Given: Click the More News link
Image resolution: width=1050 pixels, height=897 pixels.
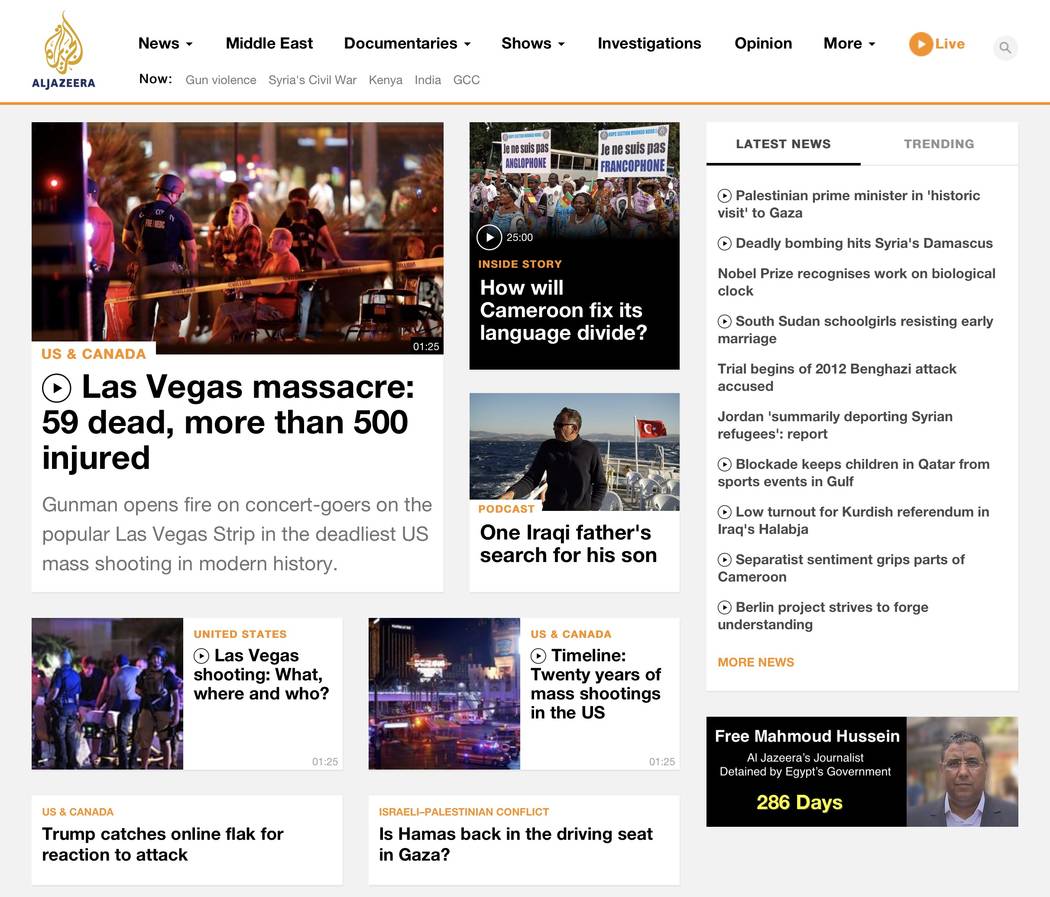Looking at the screenshot, I should point(756,662).
